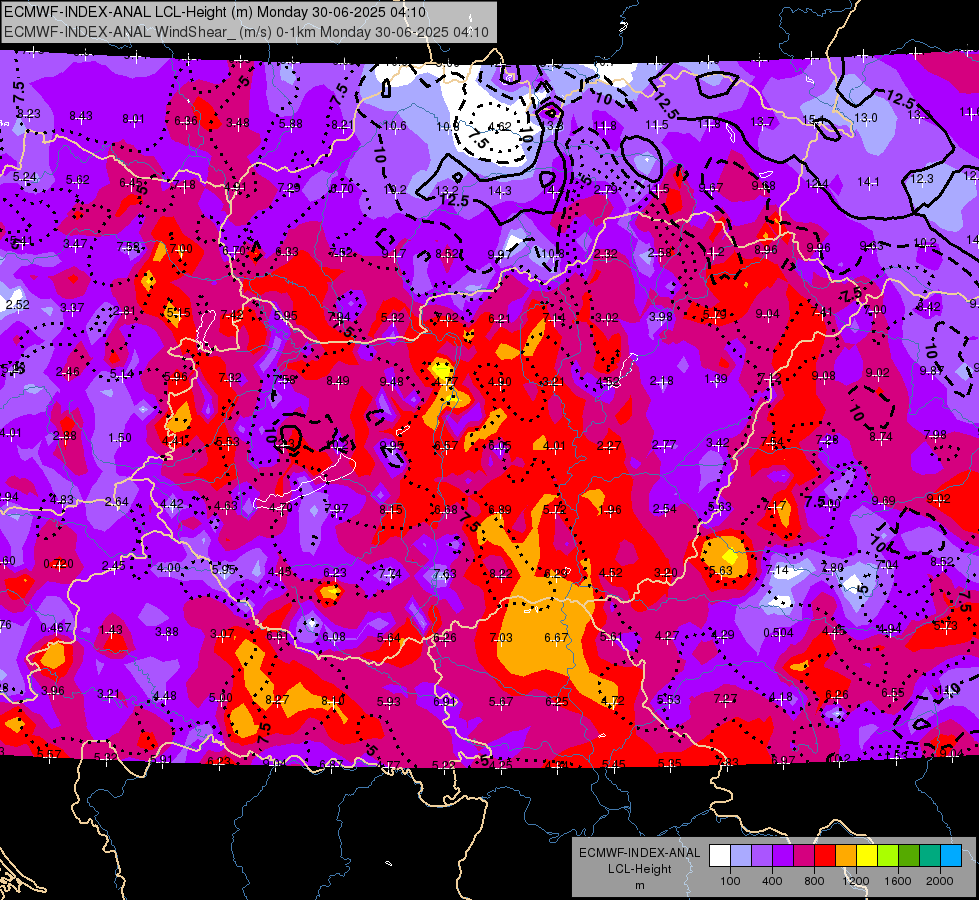Viewport: 979px width, 900px height.
Task: Click the grid value 7.27
Action: (x=726, y=698)
